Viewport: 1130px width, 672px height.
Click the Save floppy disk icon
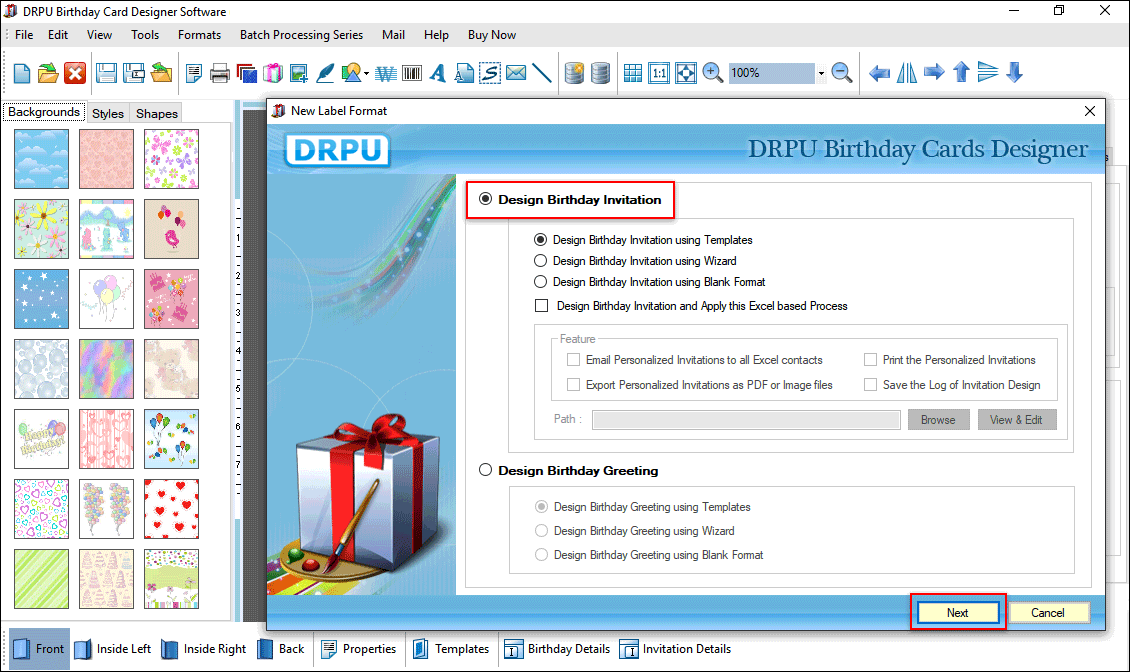pos(106,73)
